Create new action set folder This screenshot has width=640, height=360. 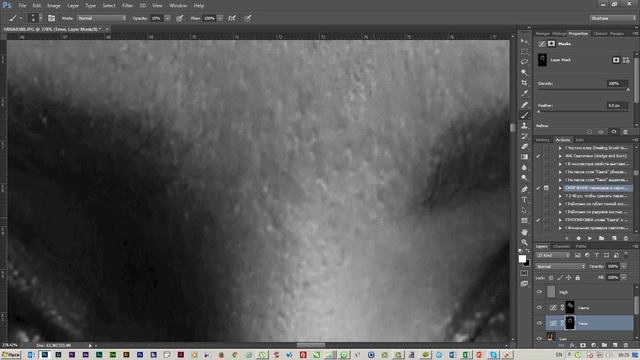pos(601,238)
